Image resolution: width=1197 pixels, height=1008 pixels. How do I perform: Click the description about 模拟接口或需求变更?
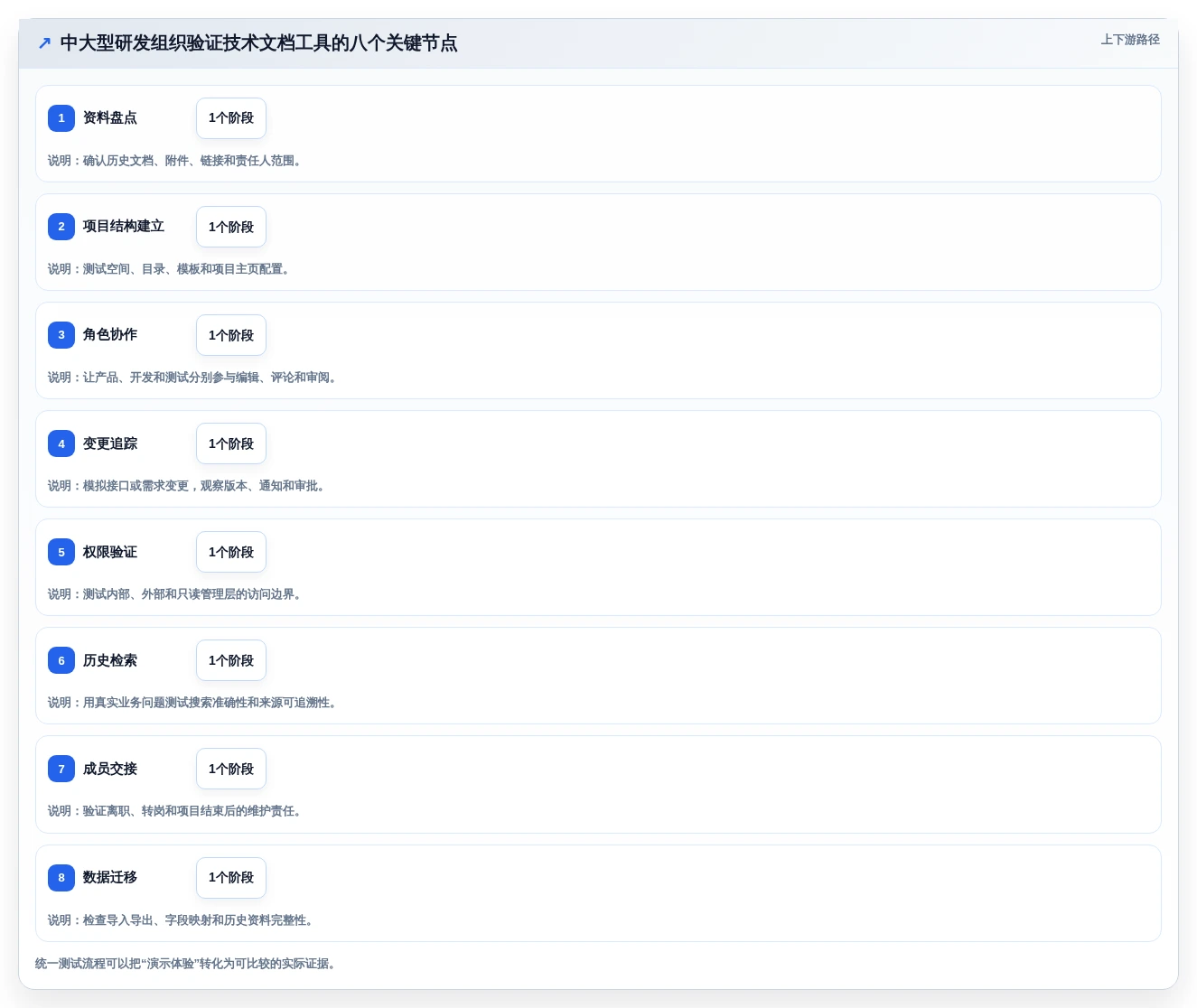coord(188,486)
